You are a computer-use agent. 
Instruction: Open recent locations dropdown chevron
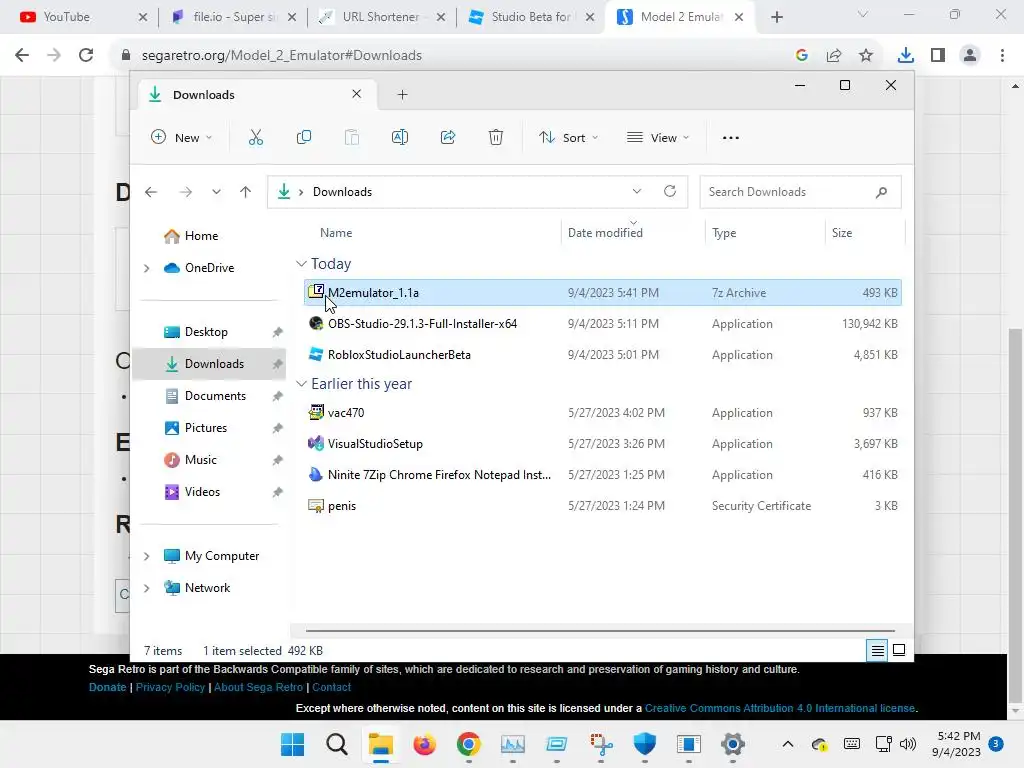tap(216, 192)
